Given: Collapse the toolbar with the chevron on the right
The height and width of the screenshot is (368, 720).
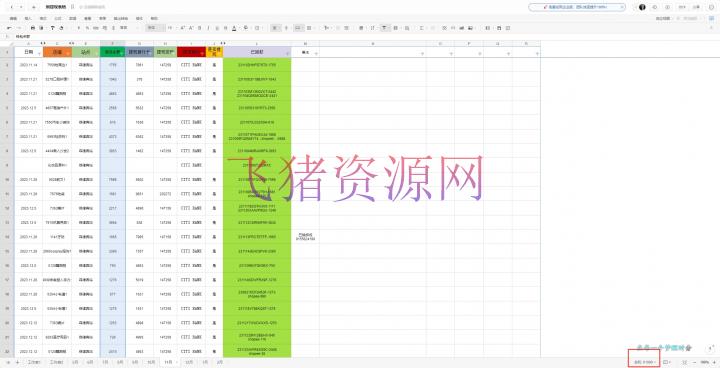Looking at the screenshot, I should (x=711, y=28).
